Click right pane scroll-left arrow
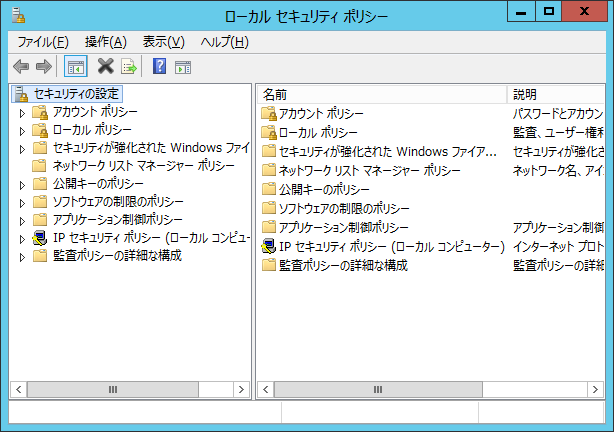 [x=265, y=389]
